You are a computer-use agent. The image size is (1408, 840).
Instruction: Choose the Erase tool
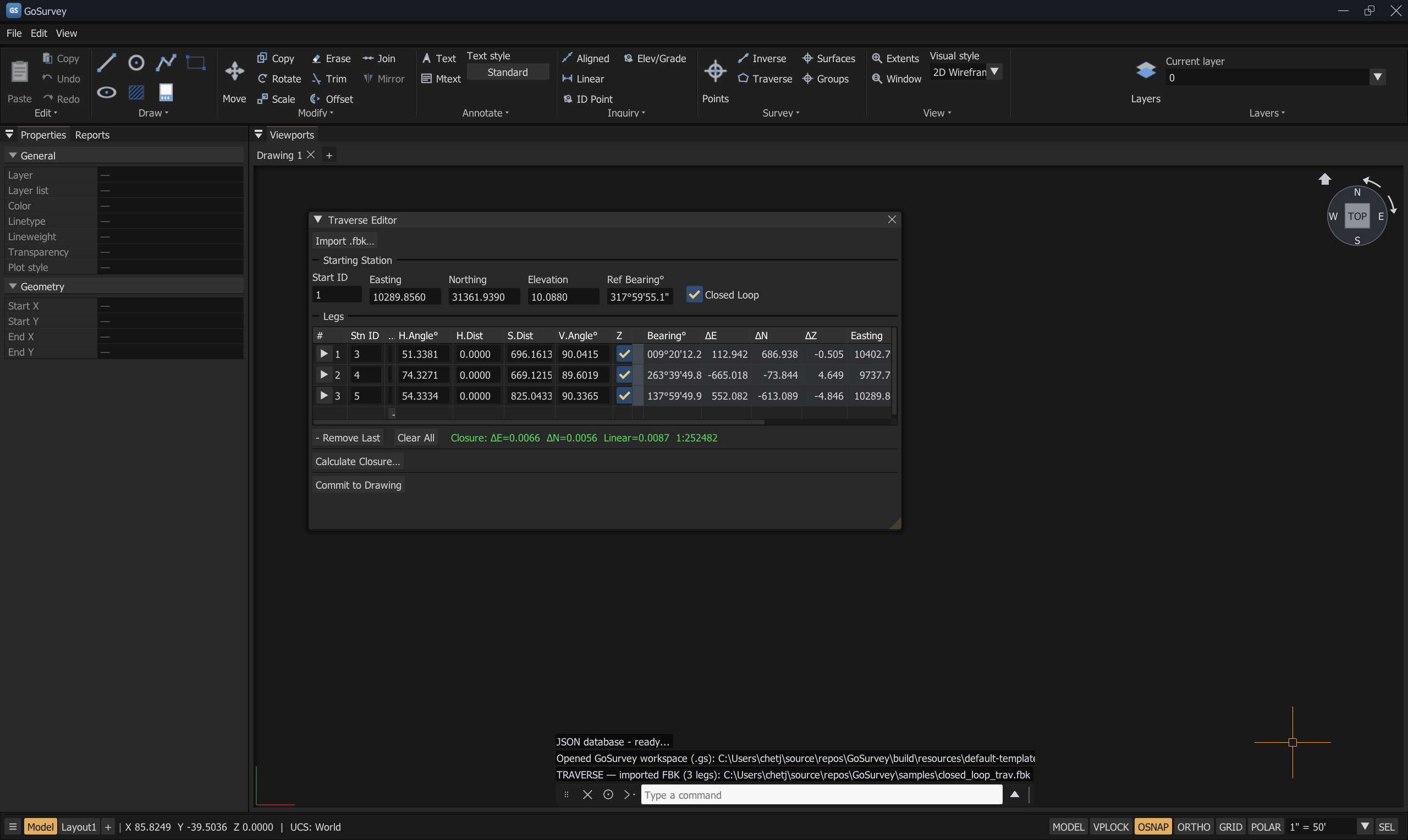[331, 58]
